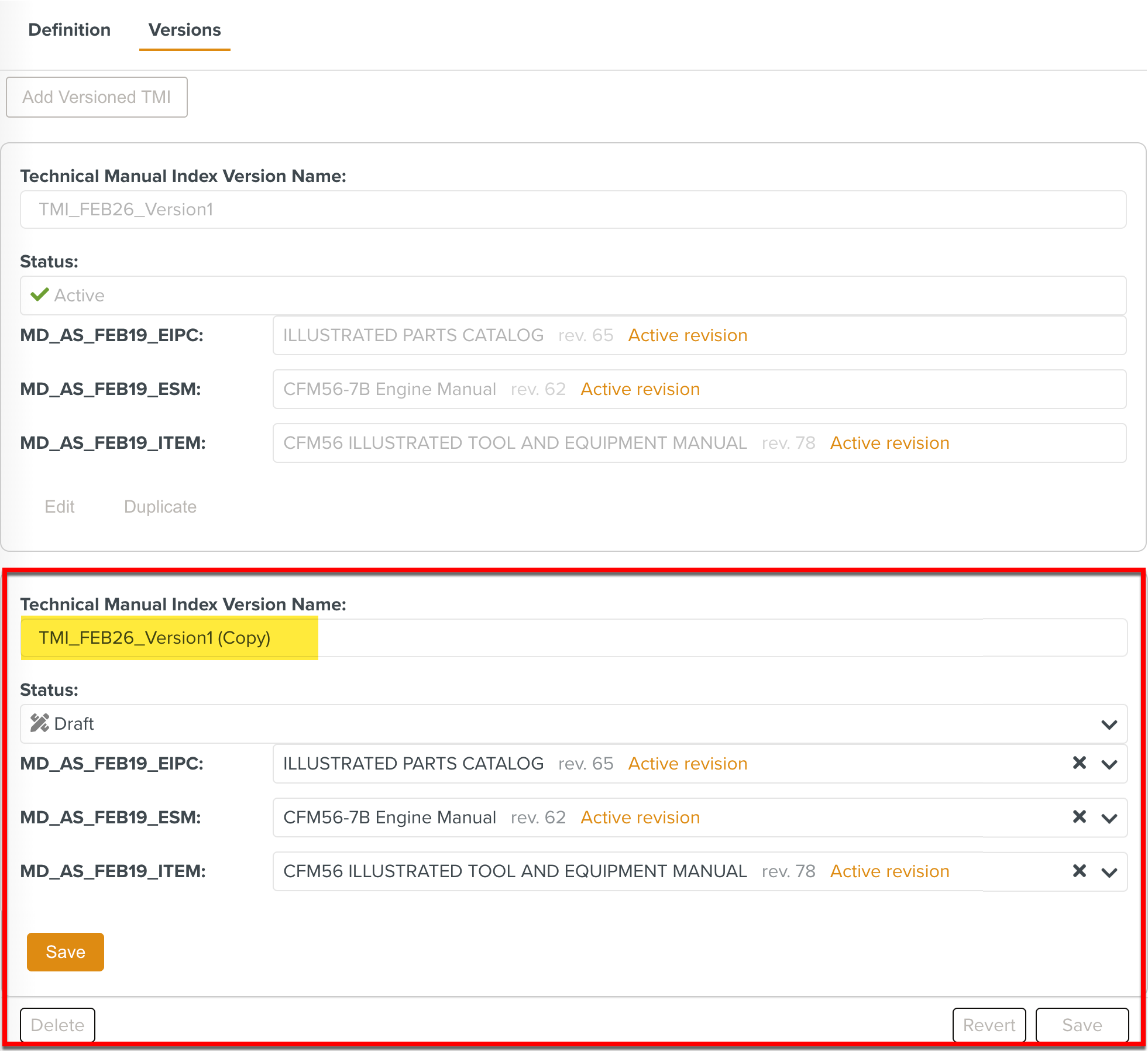Image resolution: width=1148 pixels, height=1051 pixels.
Task: Clear the MD_AS_FEB19_ITEM selection with X icon
Action: pyautogui.click(x=1079, y=871)
